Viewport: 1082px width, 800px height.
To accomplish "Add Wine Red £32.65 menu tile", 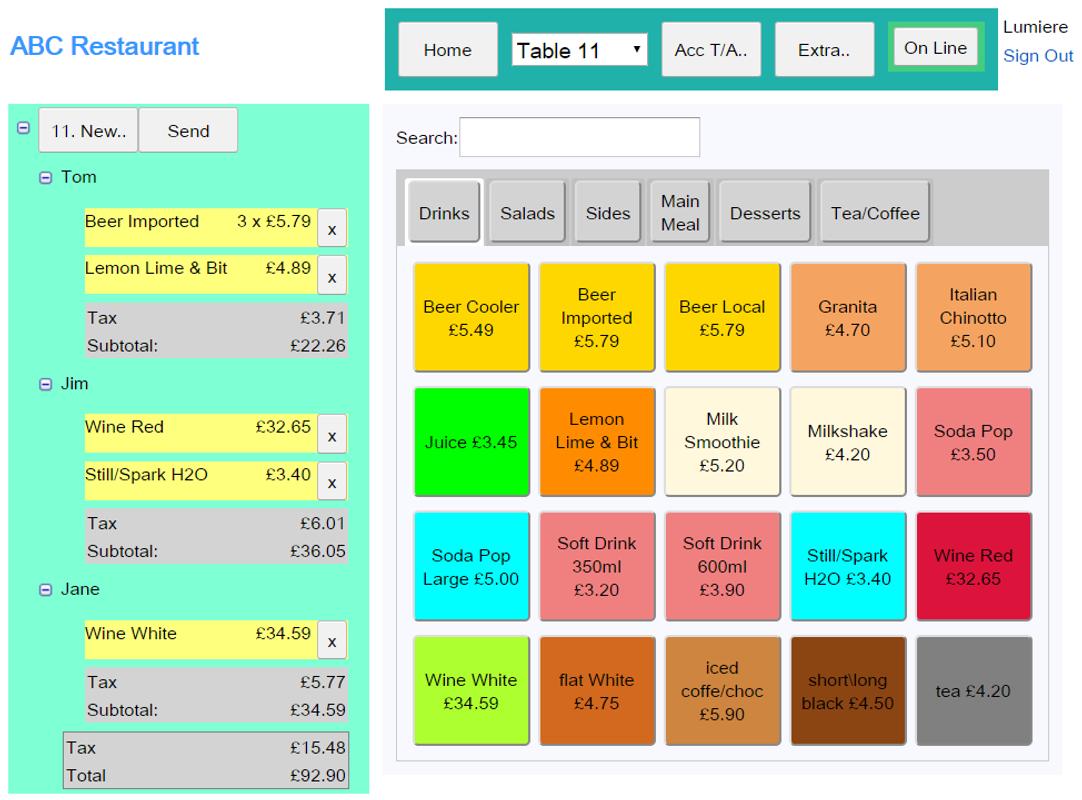I will (x=974, y=567).
